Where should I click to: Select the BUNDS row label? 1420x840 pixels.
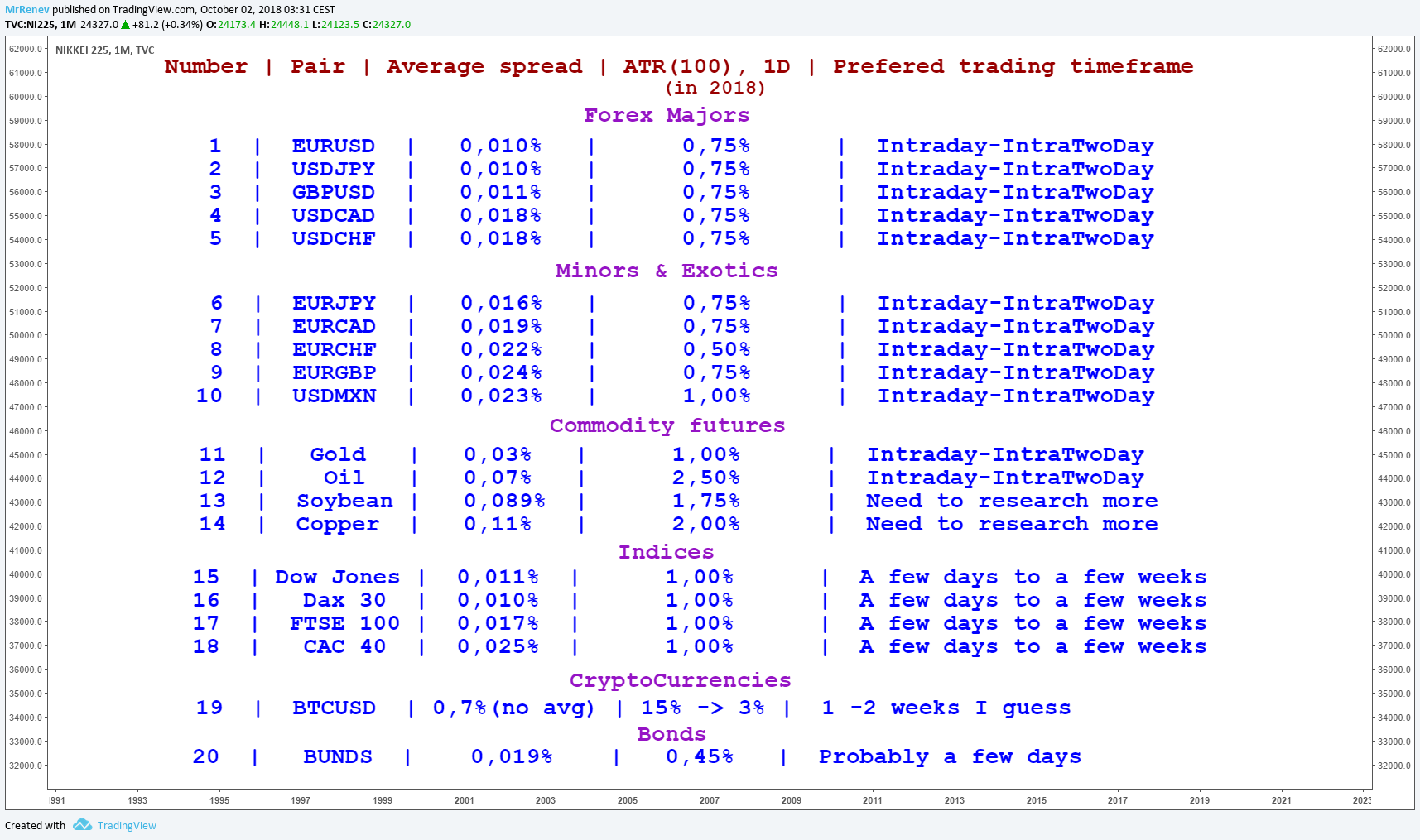[x=338, y=756]
